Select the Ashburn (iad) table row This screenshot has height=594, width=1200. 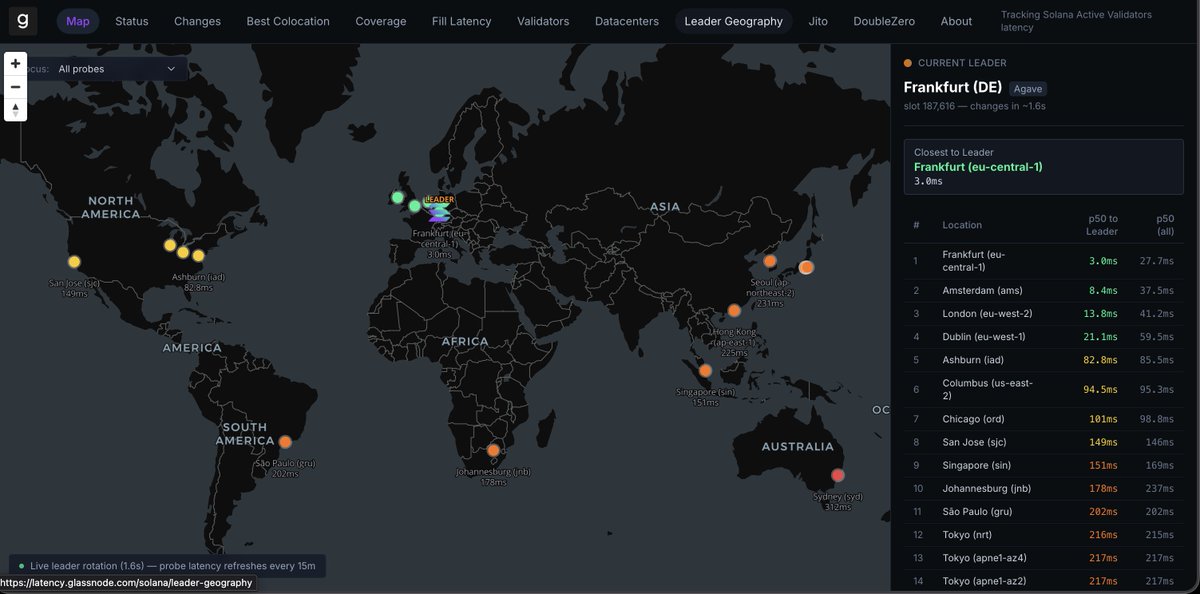(1043, 360)
